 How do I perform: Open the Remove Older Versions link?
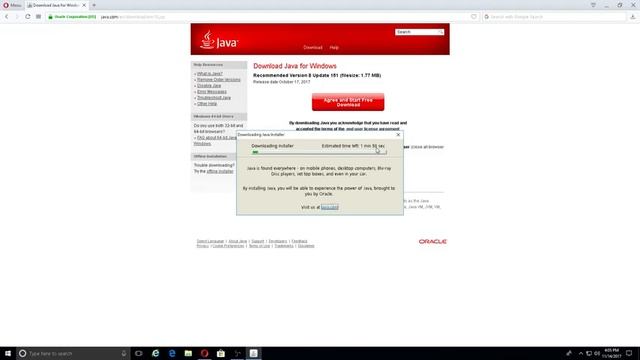click(x=219, y=80)
